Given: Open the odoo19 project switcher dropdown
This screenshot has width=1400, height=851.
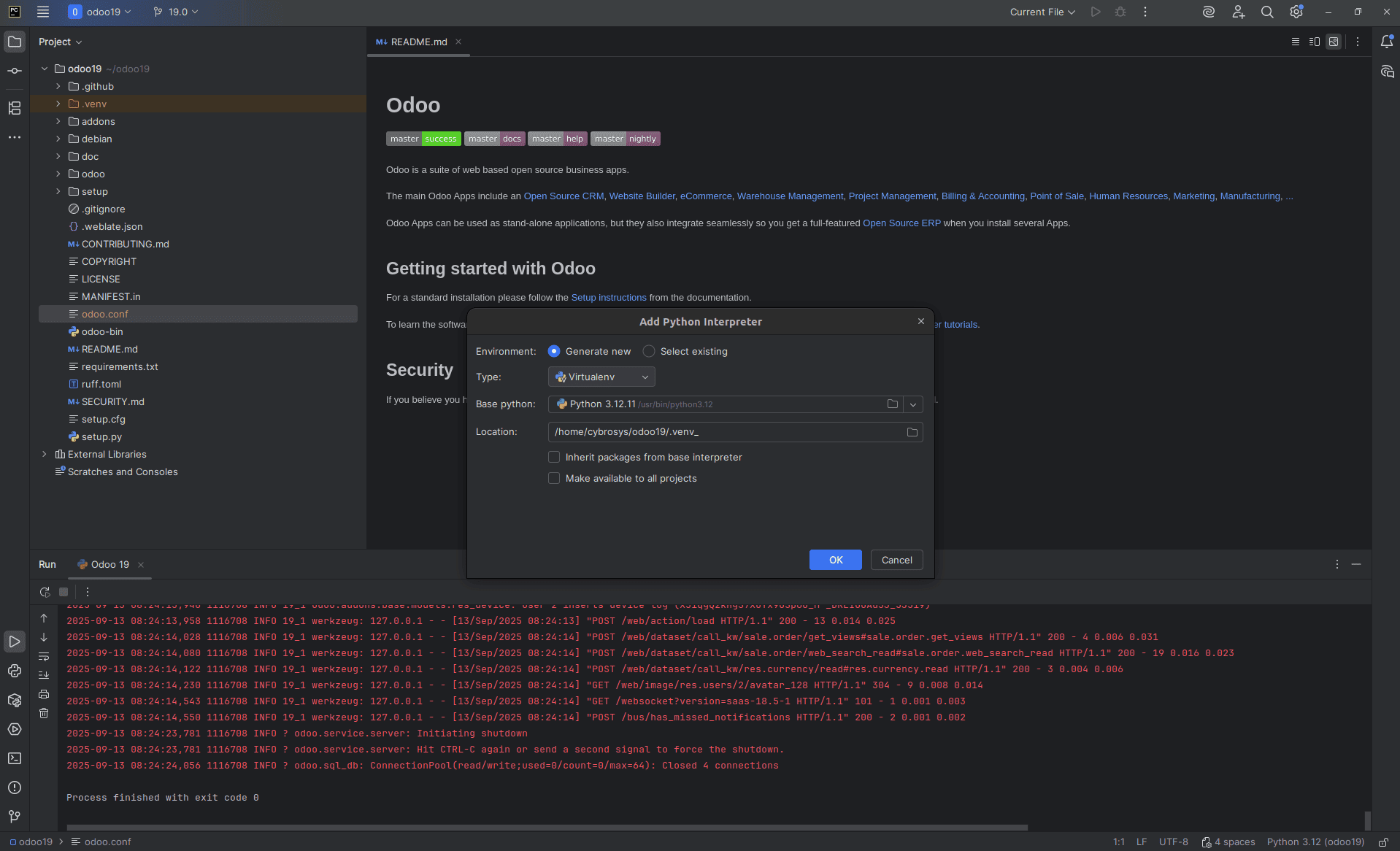Looking at the screenshot, I should (x=100, y=12).
